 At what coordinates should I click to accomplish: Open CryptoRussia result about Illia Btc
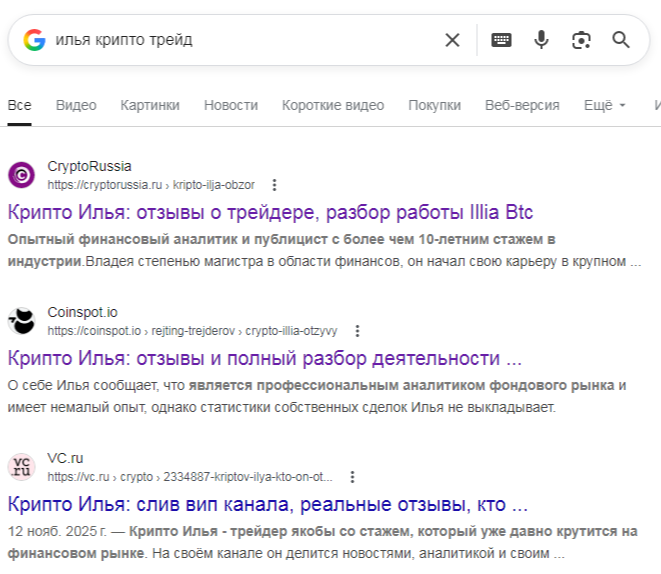270,212
